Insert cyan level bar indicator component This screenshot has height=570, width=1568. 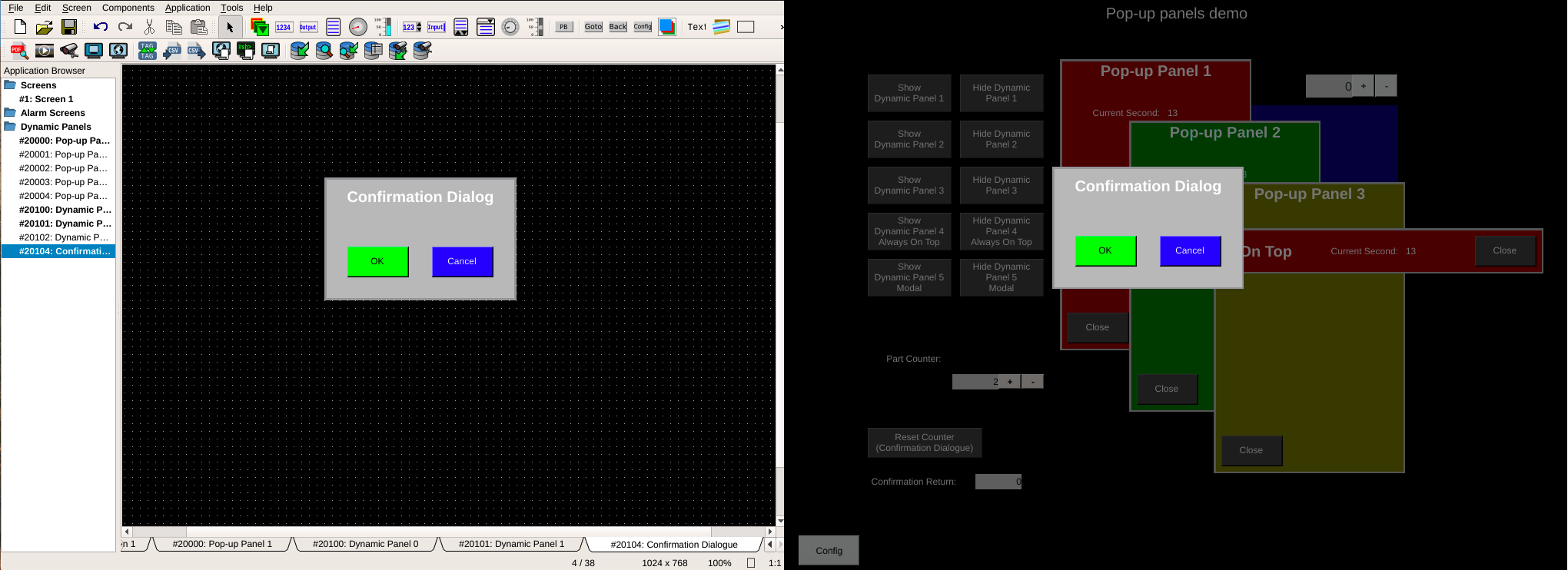click(x=383, y=27)
